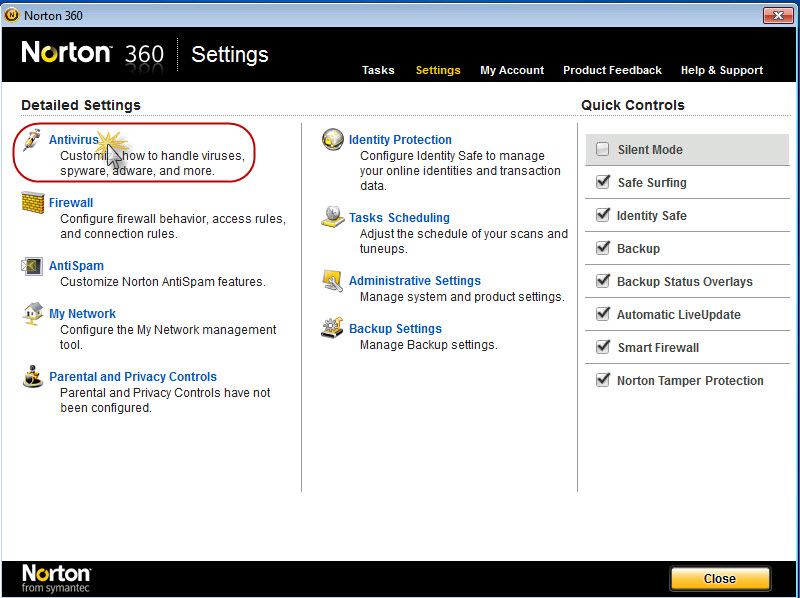Click the AntiSpam icon

(32, 266)
